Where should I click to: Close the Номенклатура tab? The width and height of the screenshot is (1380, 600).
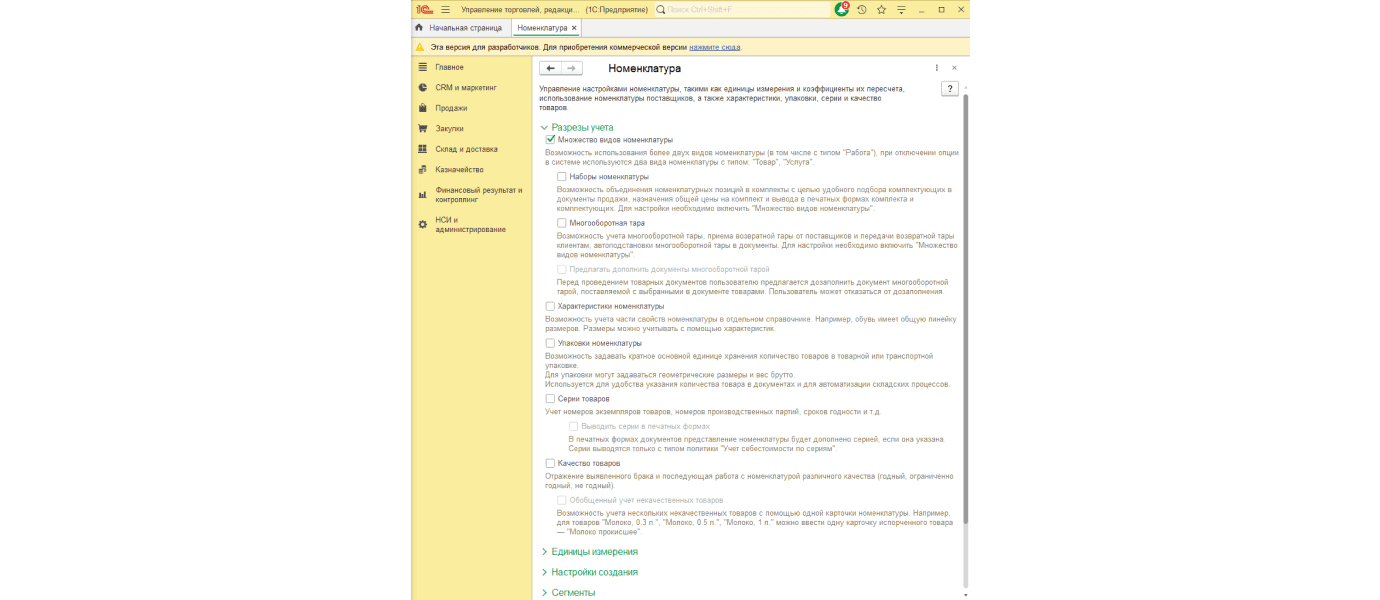574,28
